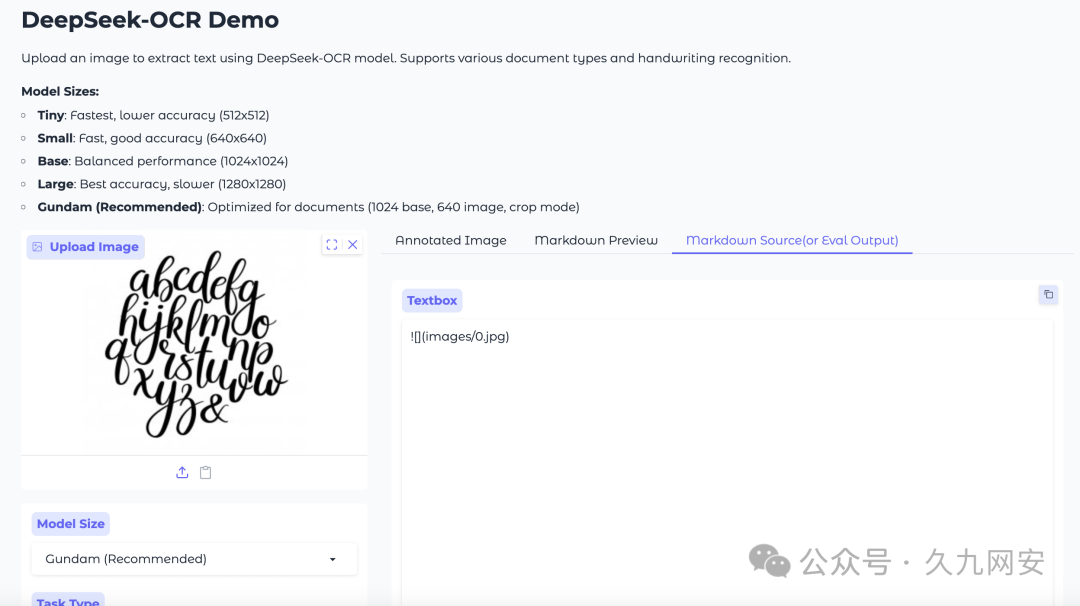Click the upload arrow icon below the preview
This screenshot has width=1080, height=606.
[182, 472]
